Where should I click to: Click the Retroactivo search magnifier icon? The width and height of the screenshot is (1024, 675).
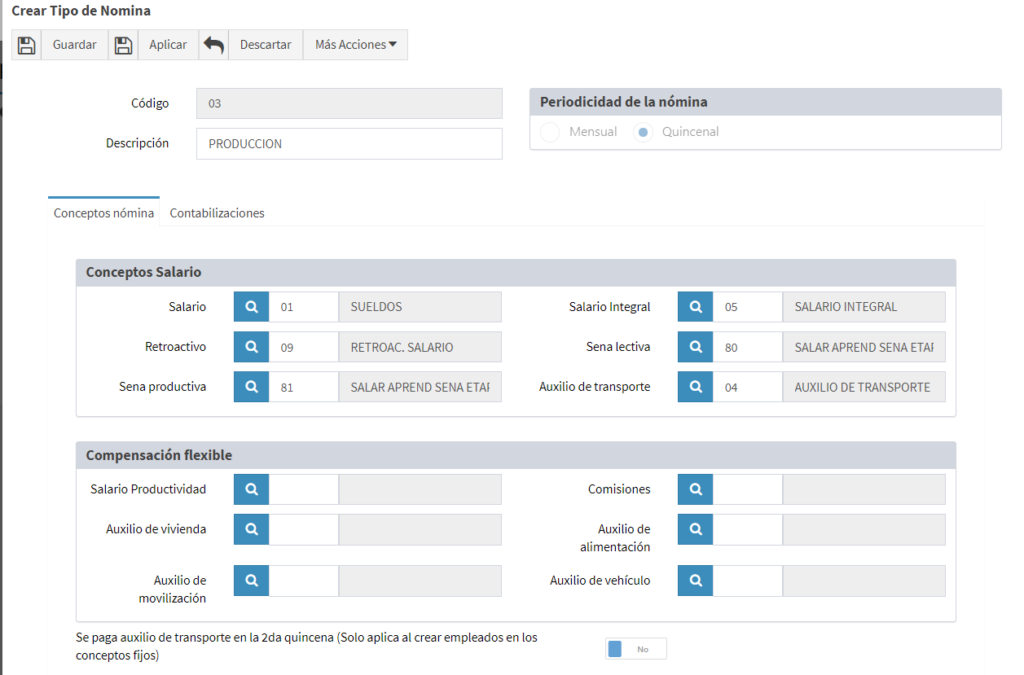[x=251, y=347]
